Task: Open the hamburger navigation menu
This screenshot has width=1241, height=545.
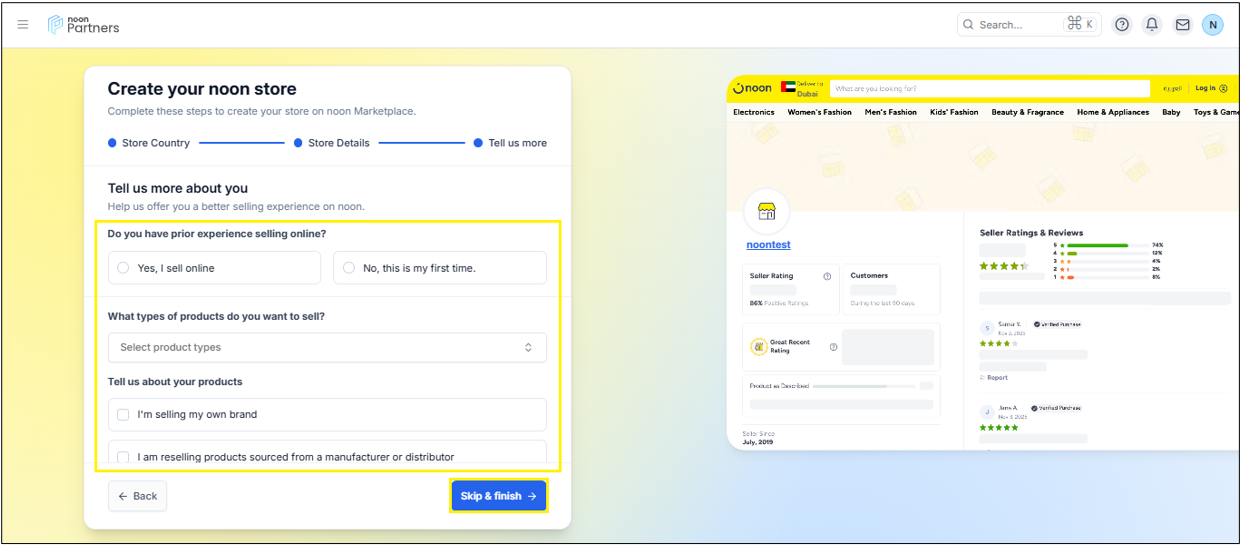Action: [23, 24]
